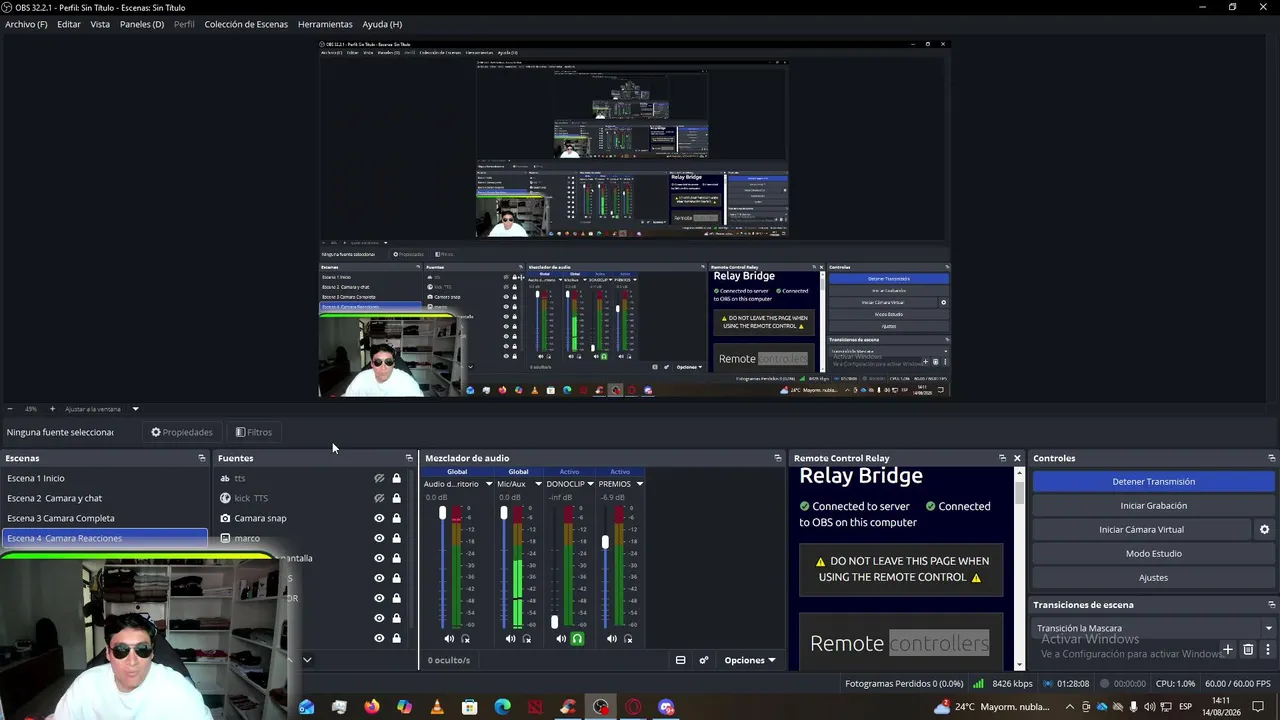1280x720 pixels.
Task: Open virtual camera settings gear
Action: pyautogui.click(x=1264, y=530)
